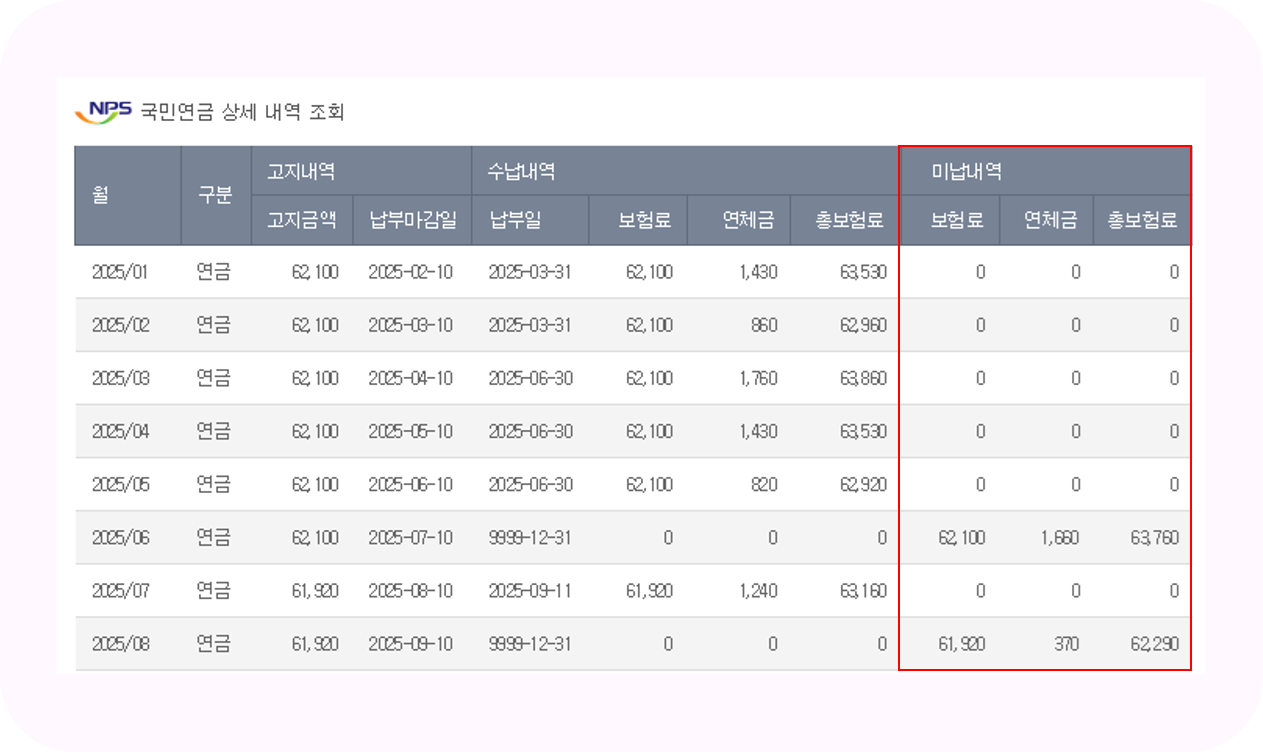Click '연금' in the 2025/05 row
The height and width of the screenshot is (752, 1263).
pos(214,484)
